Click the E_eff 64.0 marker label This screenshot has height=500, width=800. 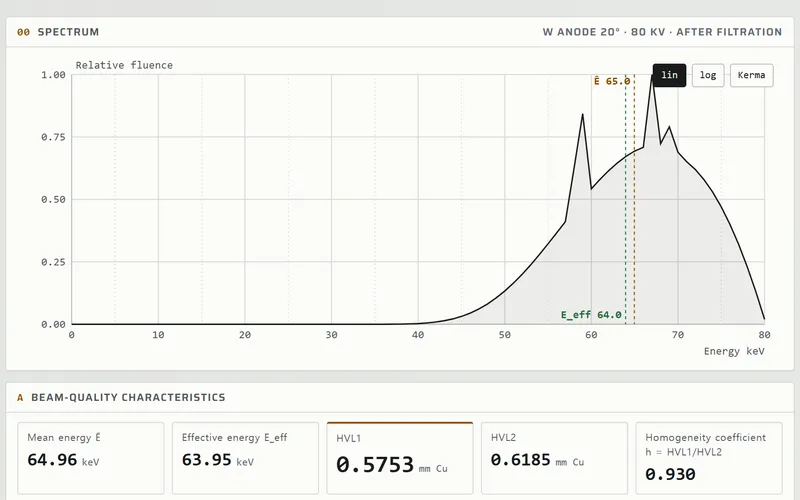tap(591, 315)
